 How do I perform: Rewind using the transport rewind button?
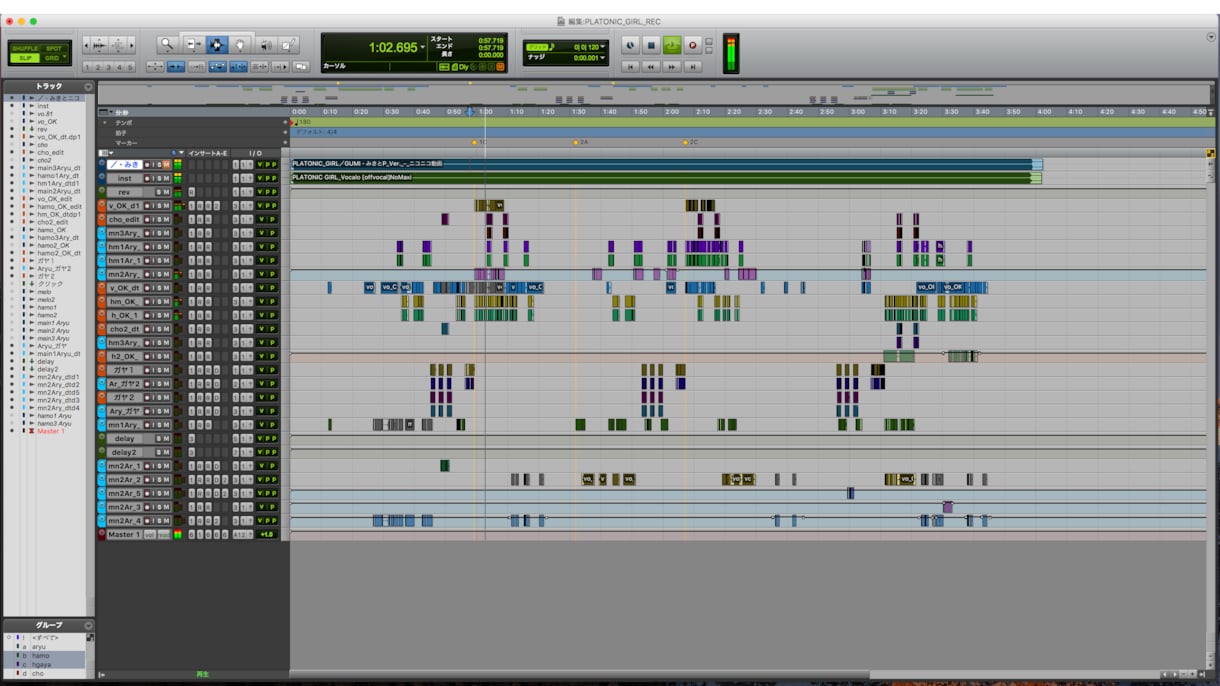[x=651, y=67]
